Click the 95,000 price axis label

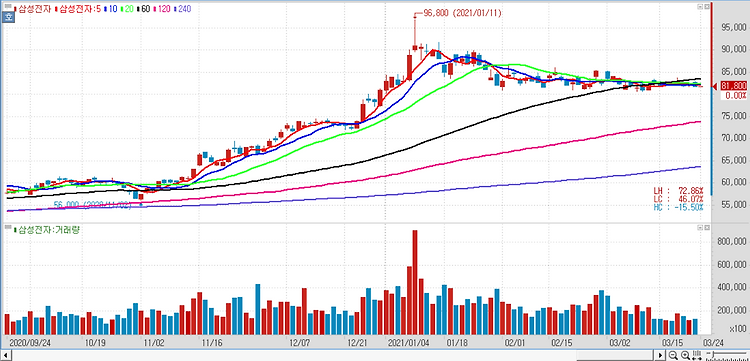click(x=733, y=27)
